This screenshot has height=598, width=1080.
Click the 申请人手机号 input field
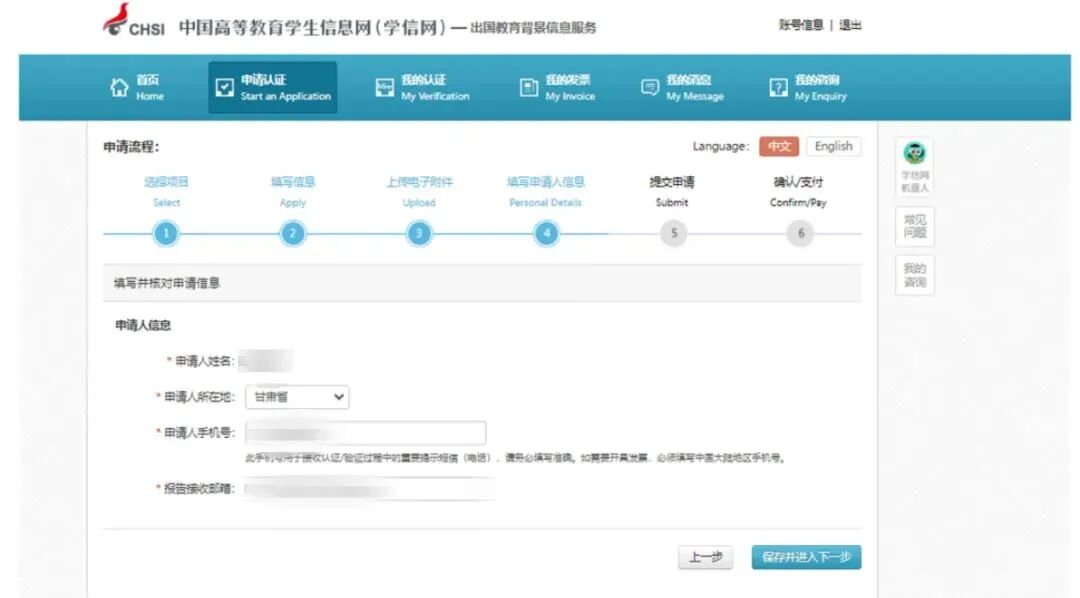pos(366,433)
